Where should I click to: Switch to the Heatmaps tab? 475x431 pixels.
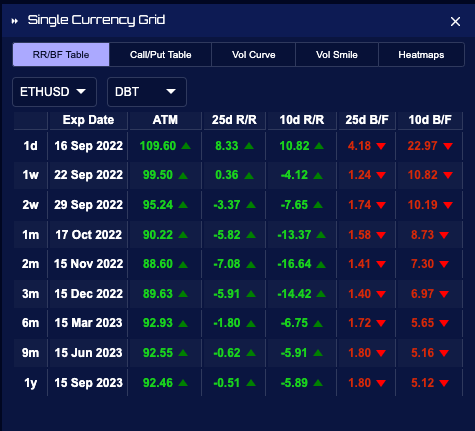[421, 55]
